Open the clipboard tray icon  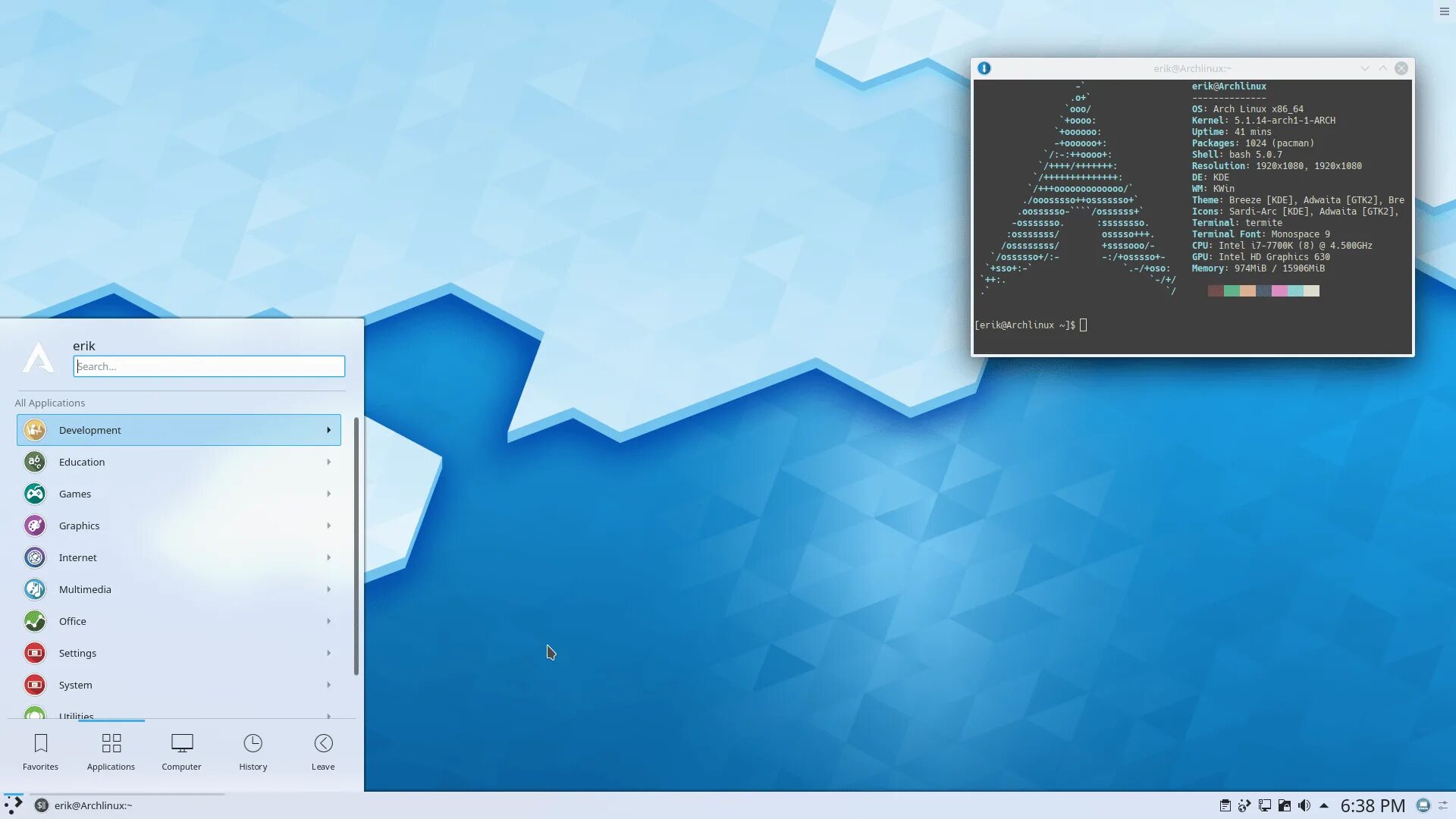(x=1225, y=806)
